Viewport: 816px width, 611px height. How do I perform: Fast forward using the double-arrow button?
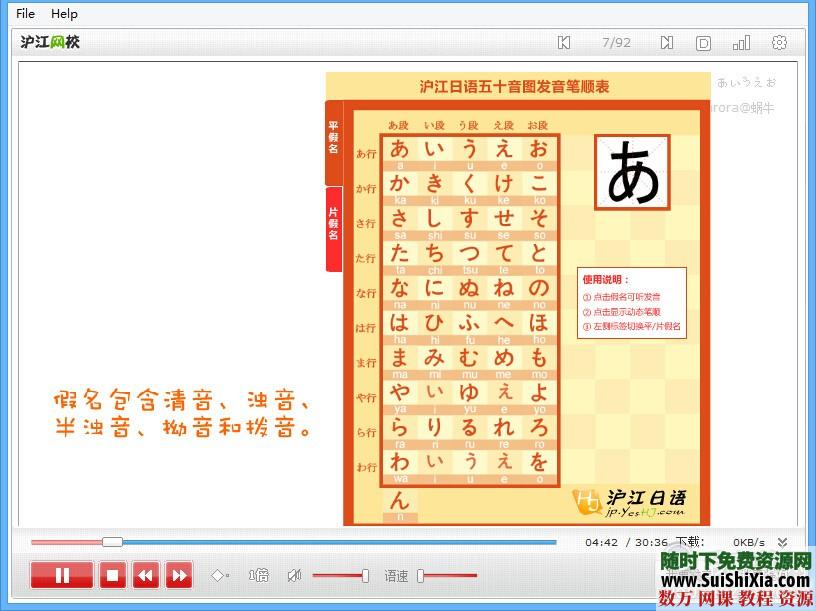(x=178, y=575)
